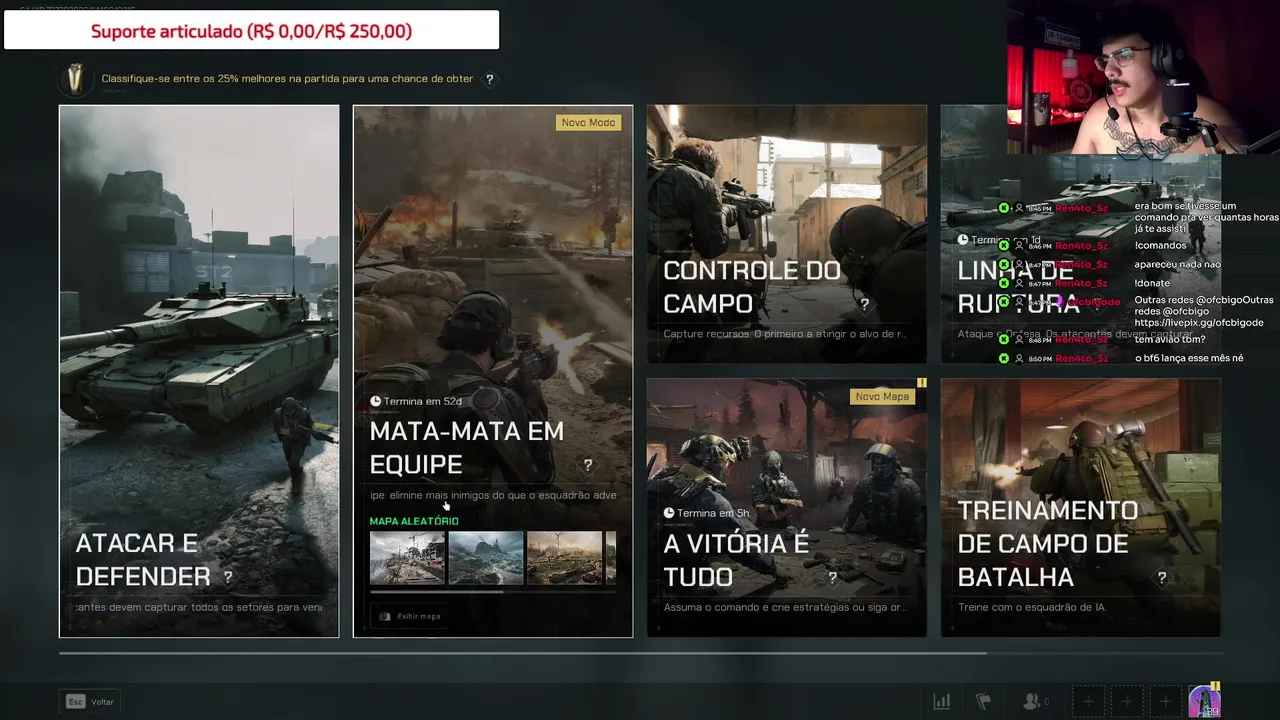1280x720 pixels.
Task: Open the flags icon in bottom bar
Action: pos(983,701)
